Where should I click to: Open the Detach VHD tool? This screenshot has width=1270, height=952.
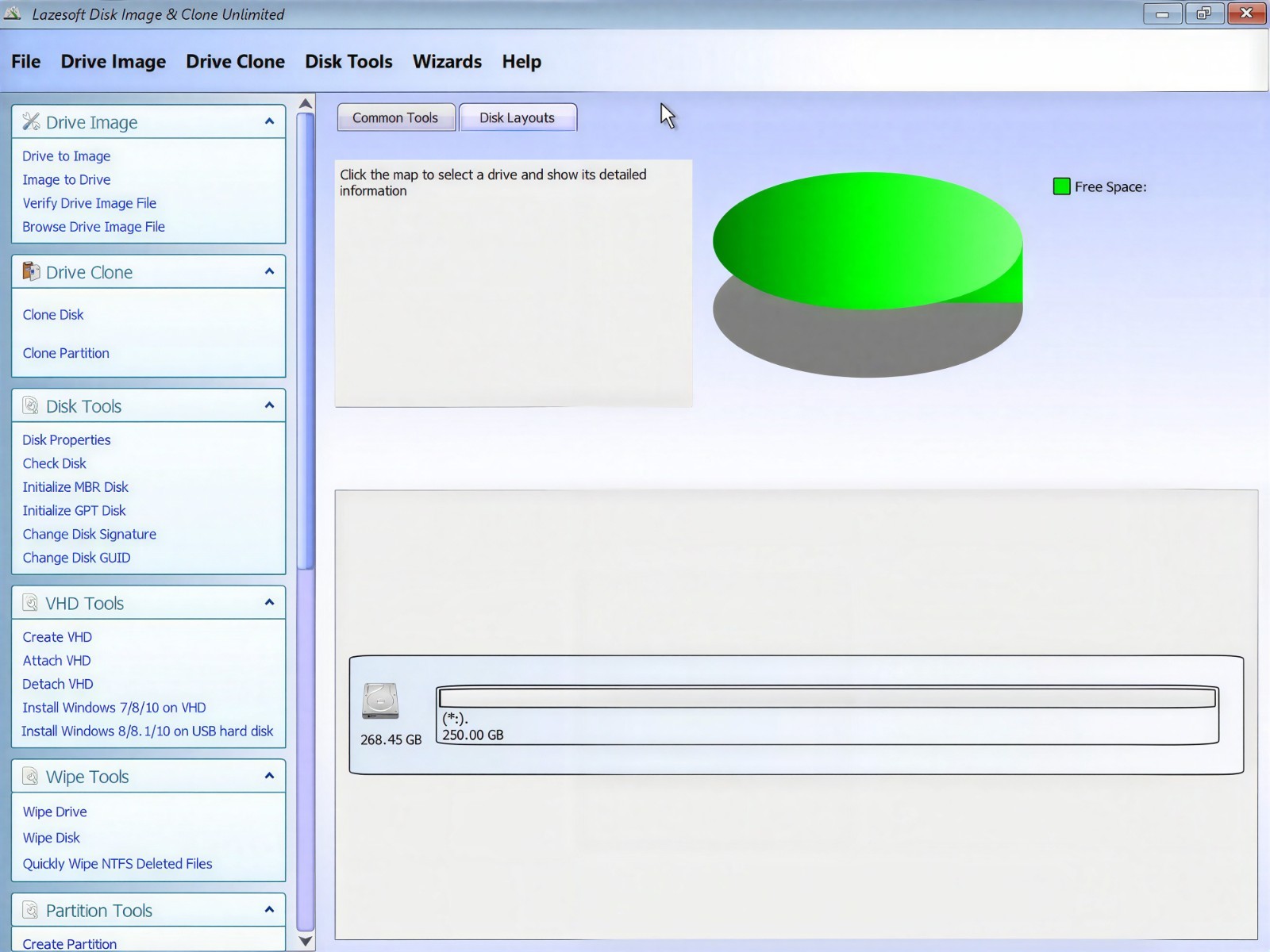click(58, 684)
